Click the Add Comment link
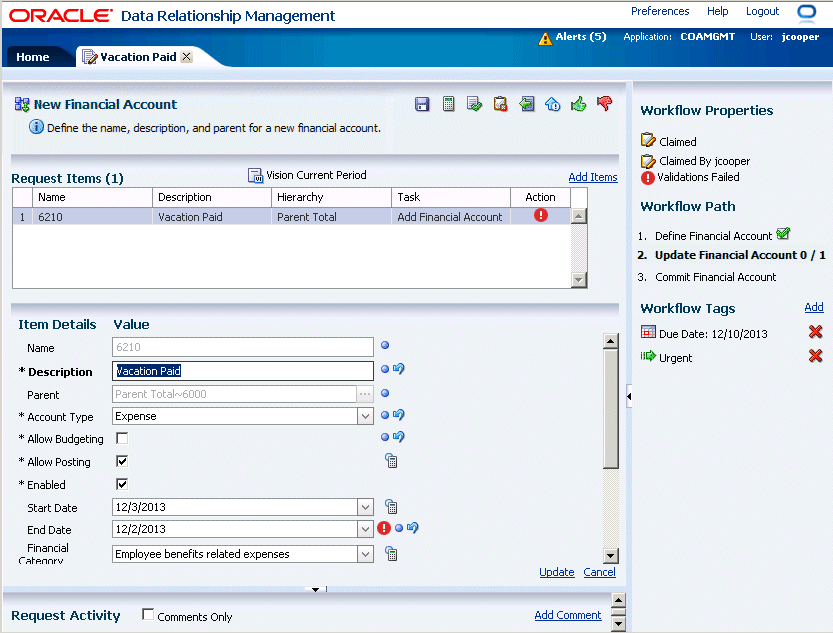The image size is (833, 633). tap(568, 615)
